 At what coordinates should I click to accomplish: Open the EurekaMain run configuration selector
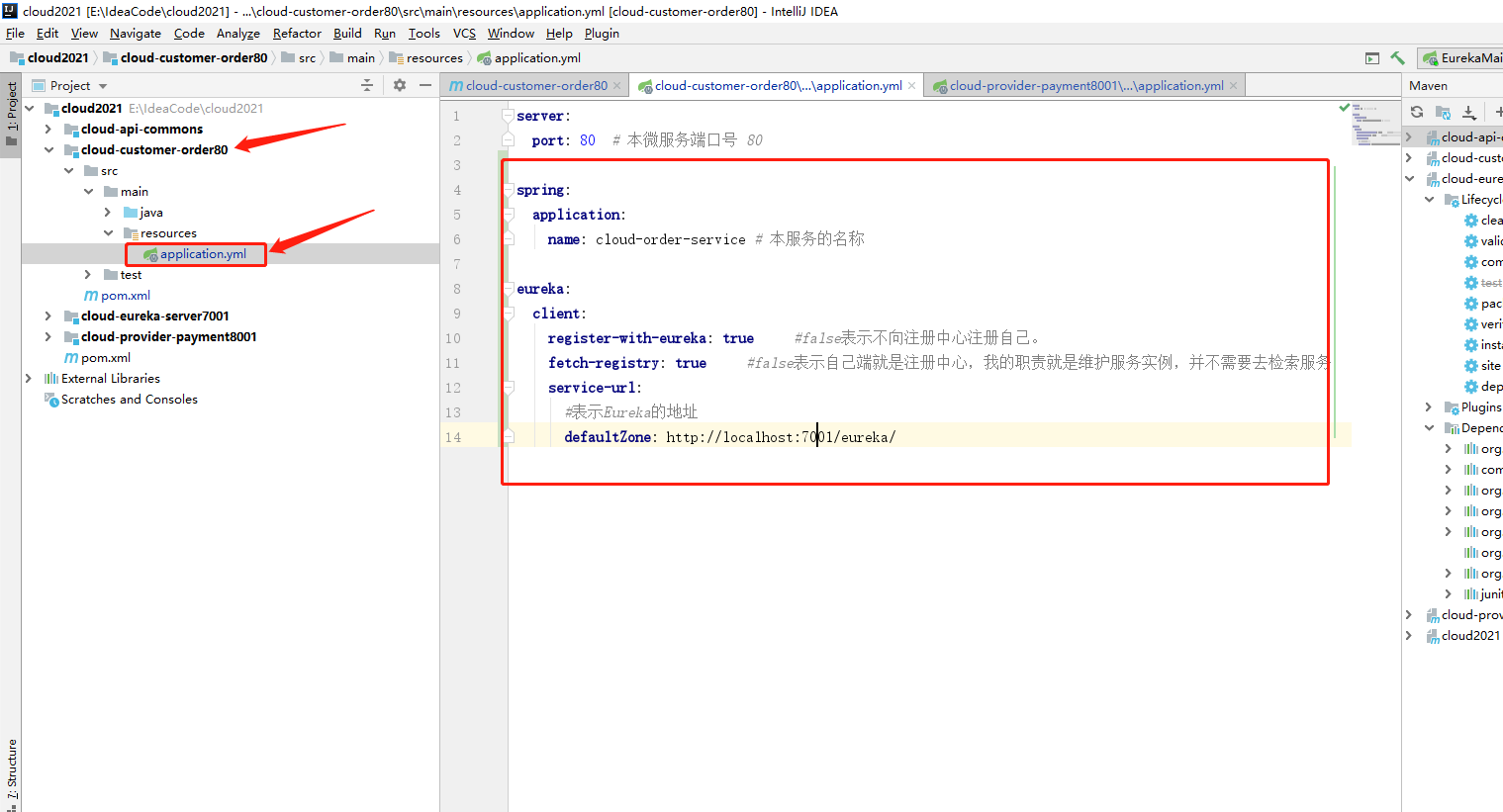pyautogui.click(x=1461, y=58)
